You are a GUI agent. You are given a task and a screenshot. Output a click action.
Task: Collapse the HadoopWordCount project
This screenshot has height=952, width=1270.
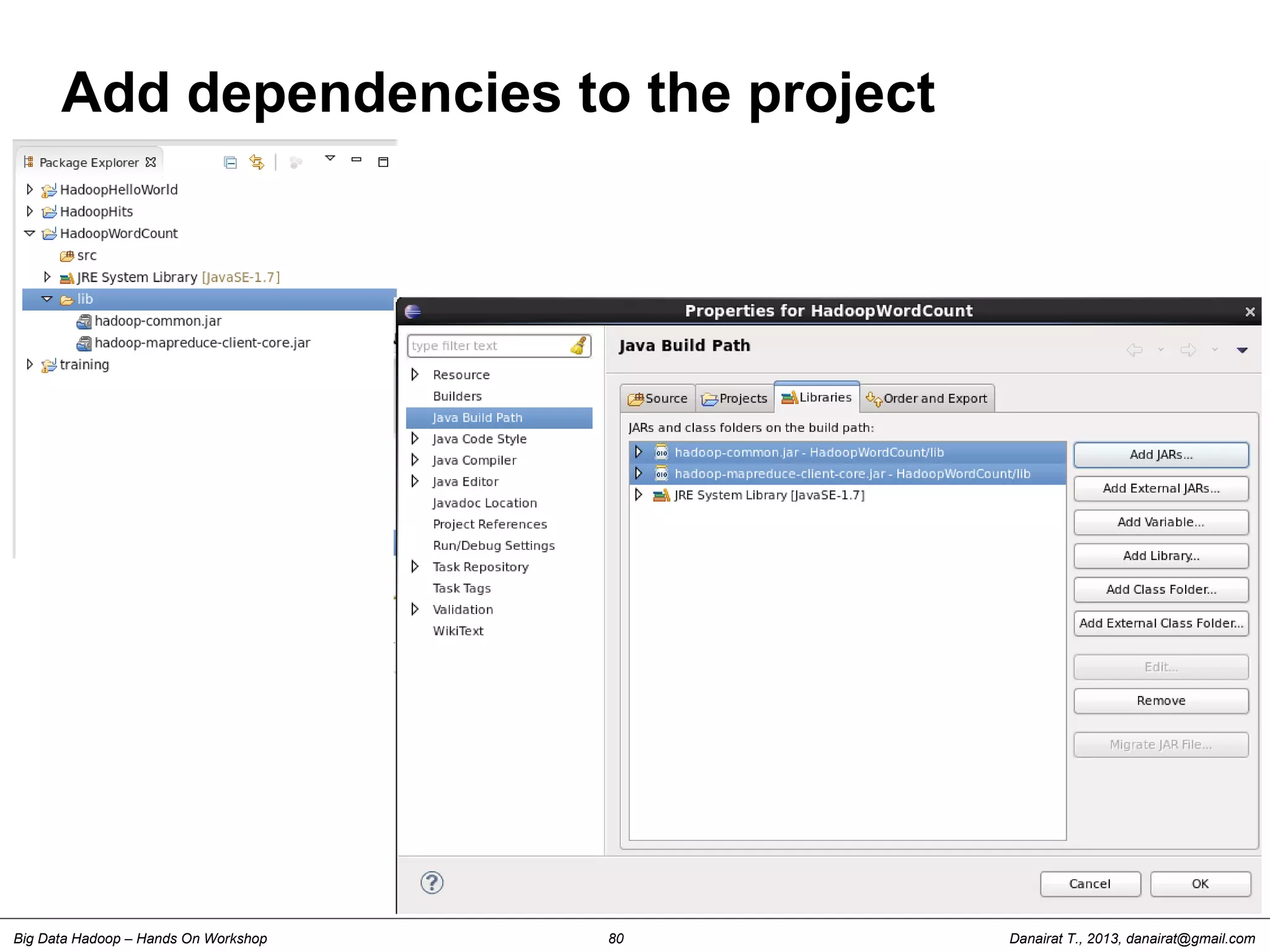click(x=29, y=233)
